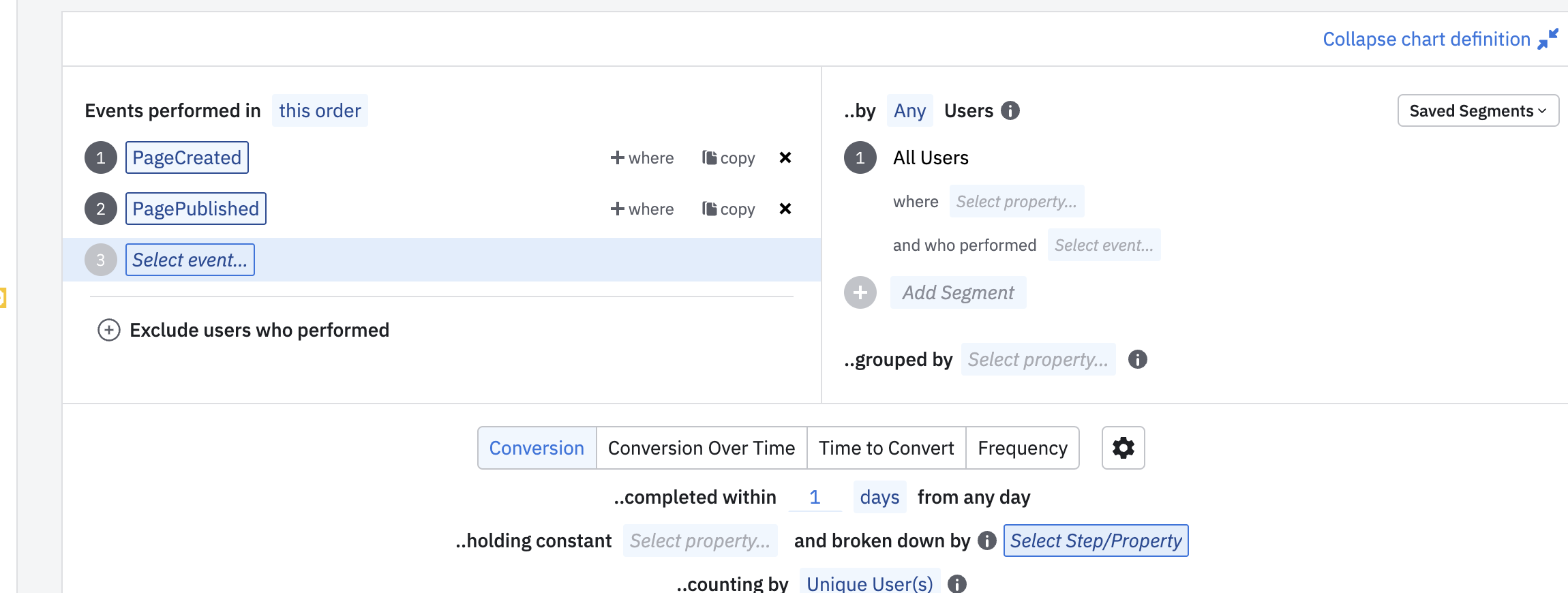Open the Saved Segments dropdown

coord(1478,110)
